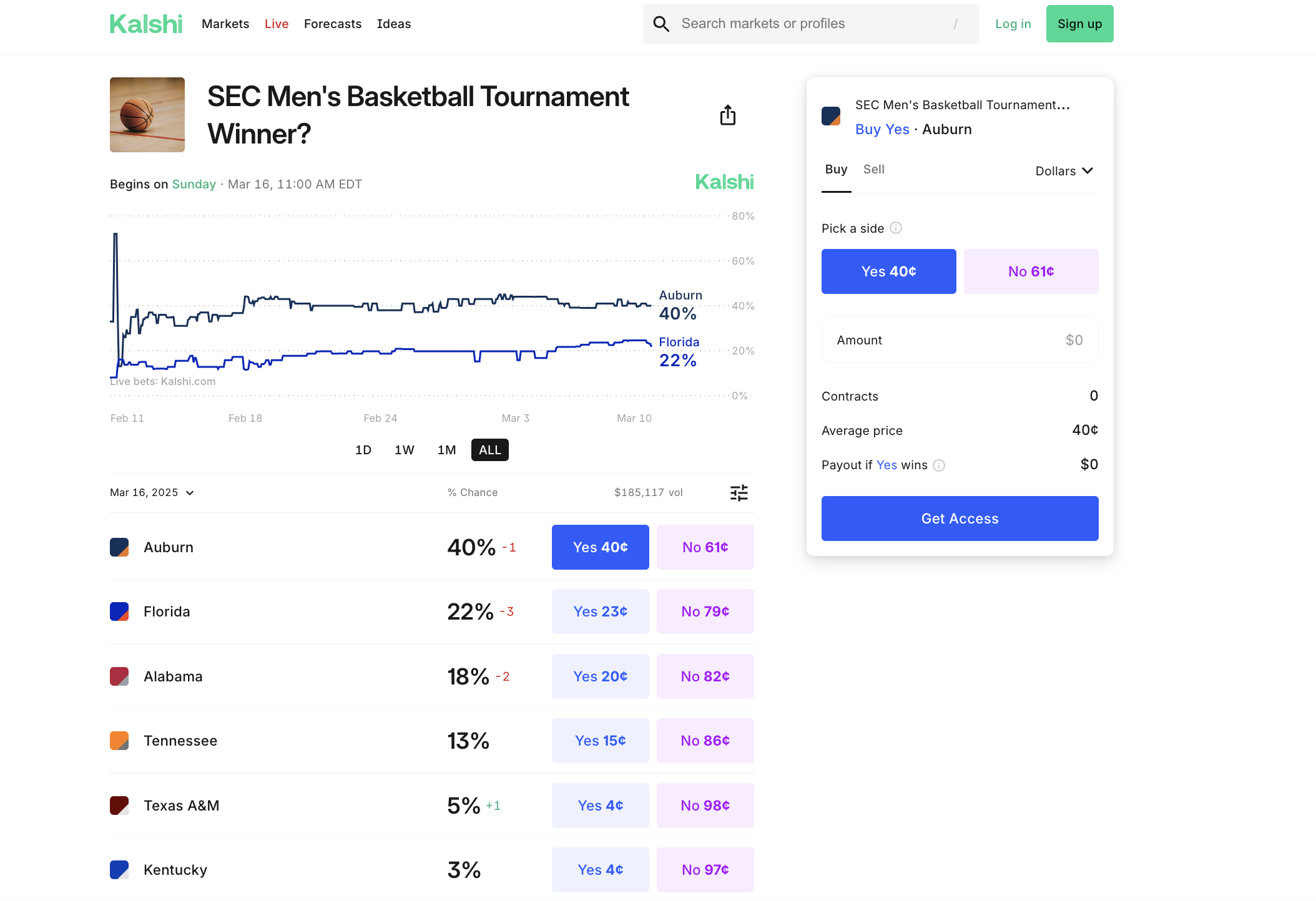Click the Get Access button
This screenshot has height=901, width=1316.
click(x=960, y=519)
